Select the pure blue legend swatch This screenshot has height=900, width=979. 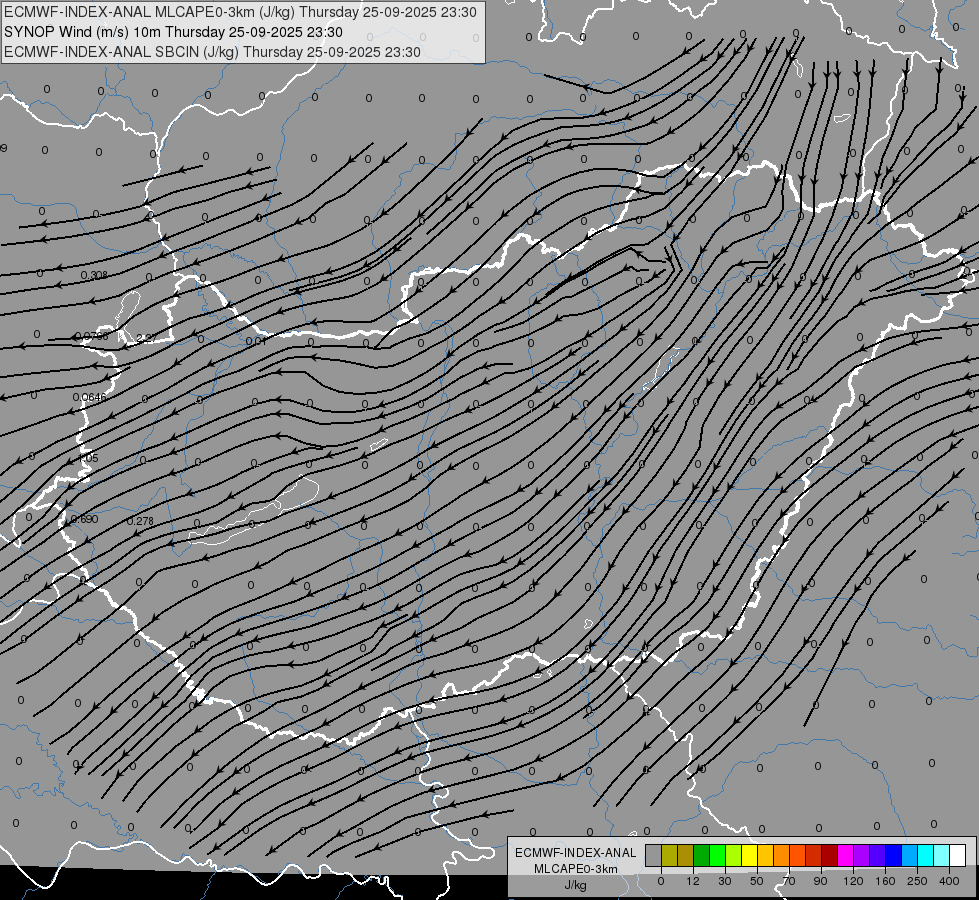tap(894, 855)
